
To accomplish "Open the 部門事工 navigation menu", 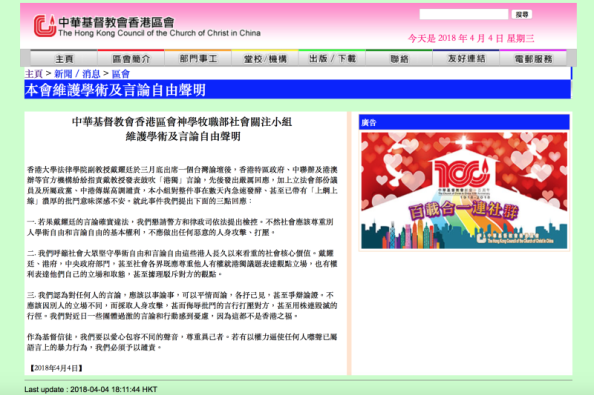I will 198,59.
